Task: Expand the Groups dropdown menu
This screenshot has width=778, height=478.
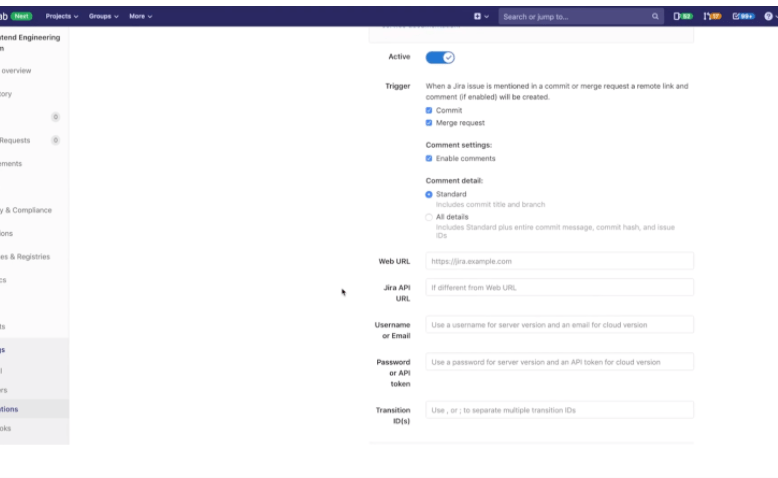Action: pos(103,16)
